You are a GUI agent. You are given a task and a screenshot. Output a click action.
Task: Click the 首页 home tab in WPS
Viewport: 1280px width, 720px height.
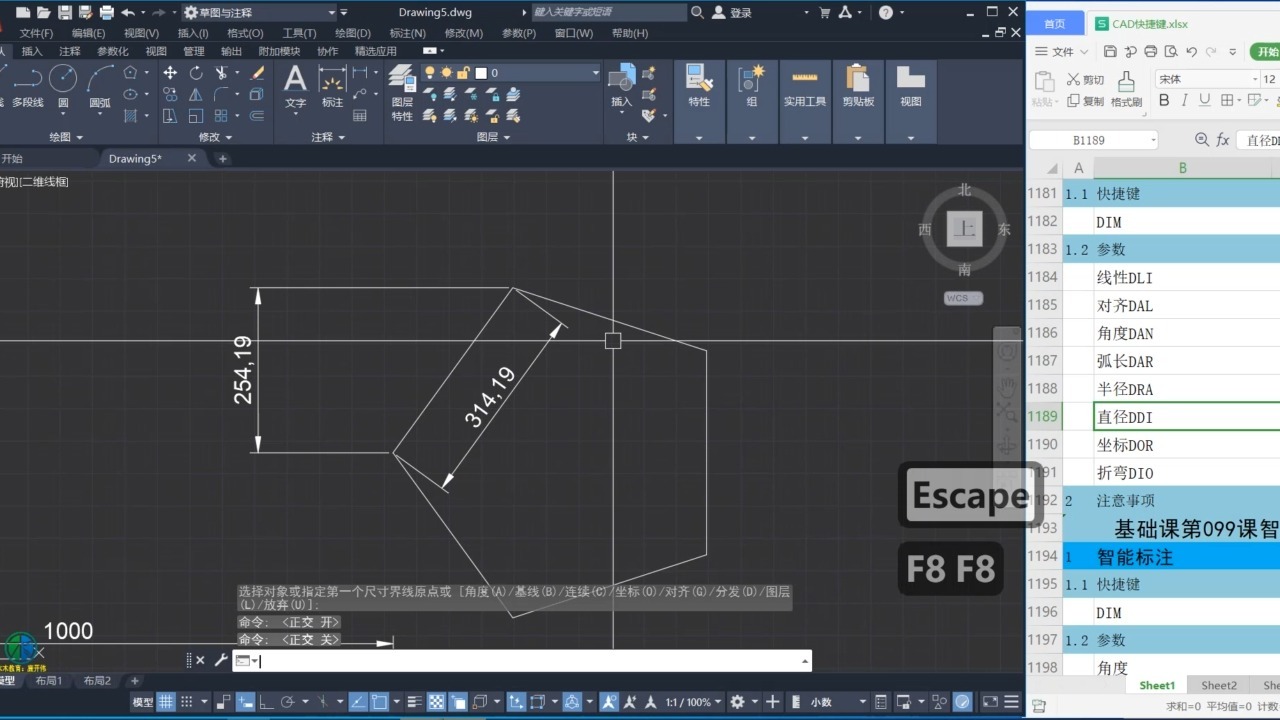tap(1054, 23)
